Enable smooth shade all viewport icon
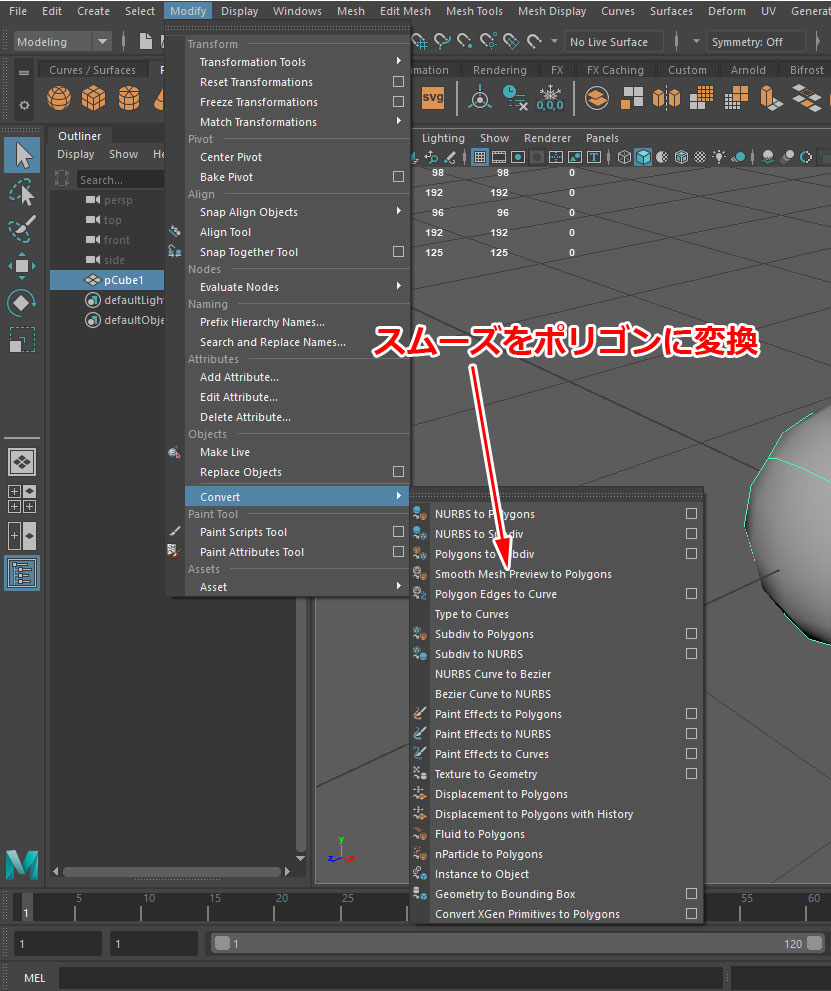This screenshot has width=831, height=991. click(643, 157)
